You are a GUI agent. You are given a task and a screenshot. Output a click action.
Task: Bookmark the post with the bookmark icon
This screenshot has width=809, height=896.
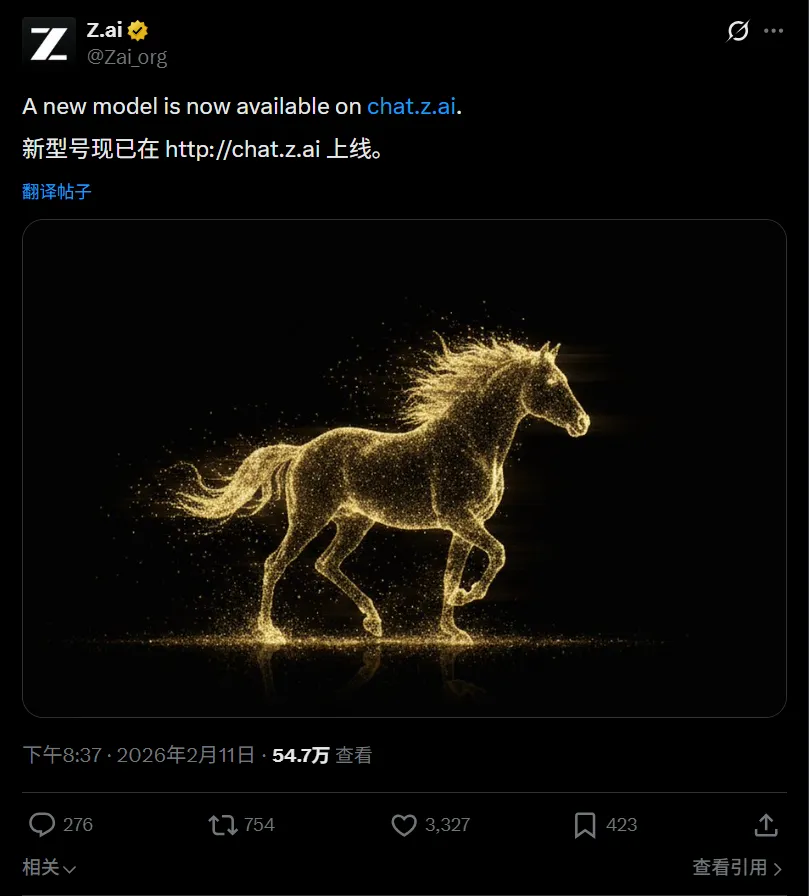coord(585,825)
